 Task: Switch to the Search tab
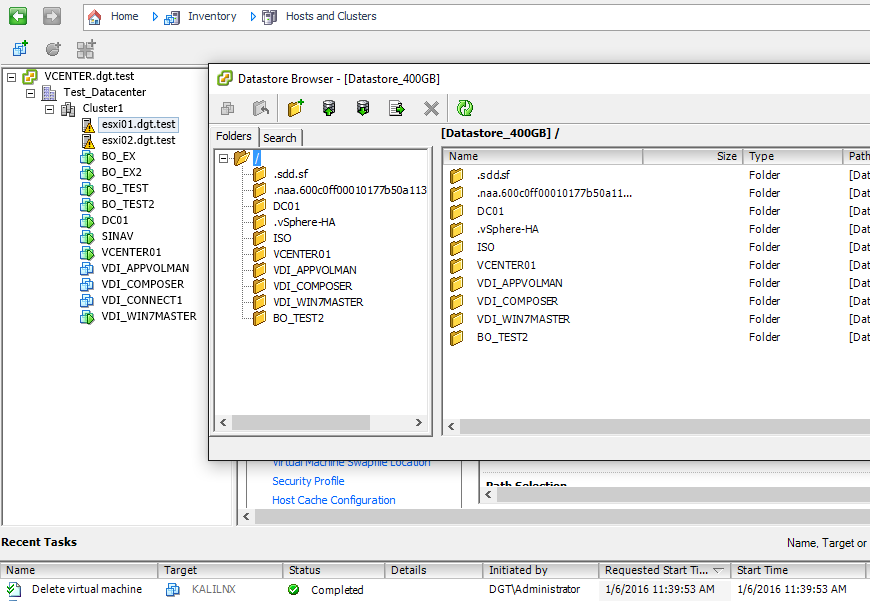280,138
